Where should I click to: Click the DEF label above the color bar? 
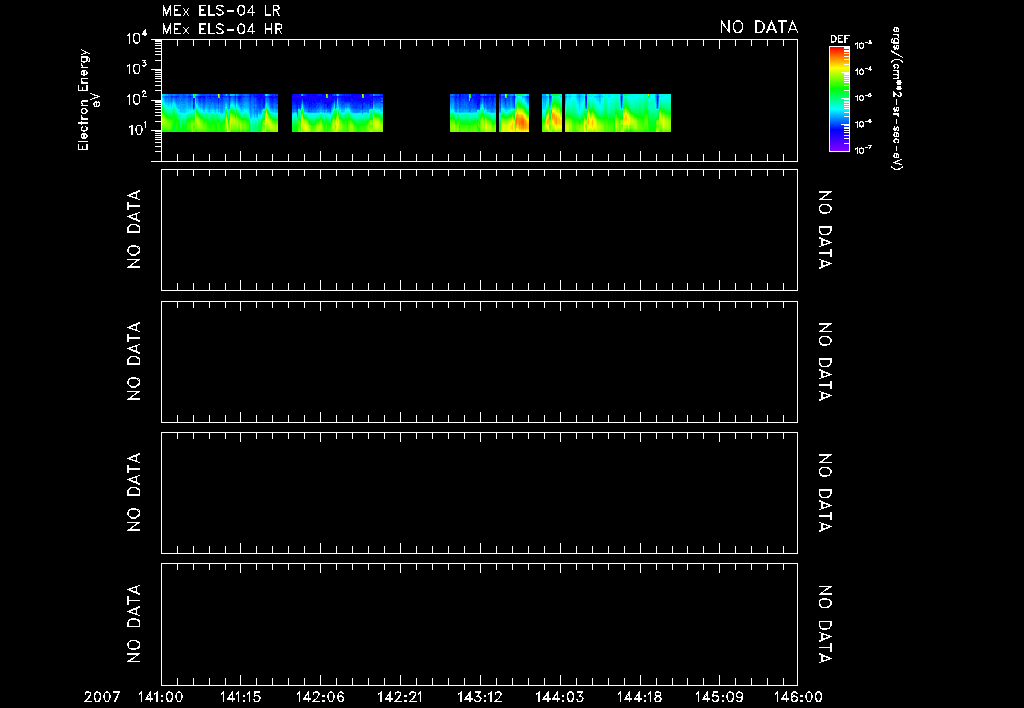pos(839,39)
